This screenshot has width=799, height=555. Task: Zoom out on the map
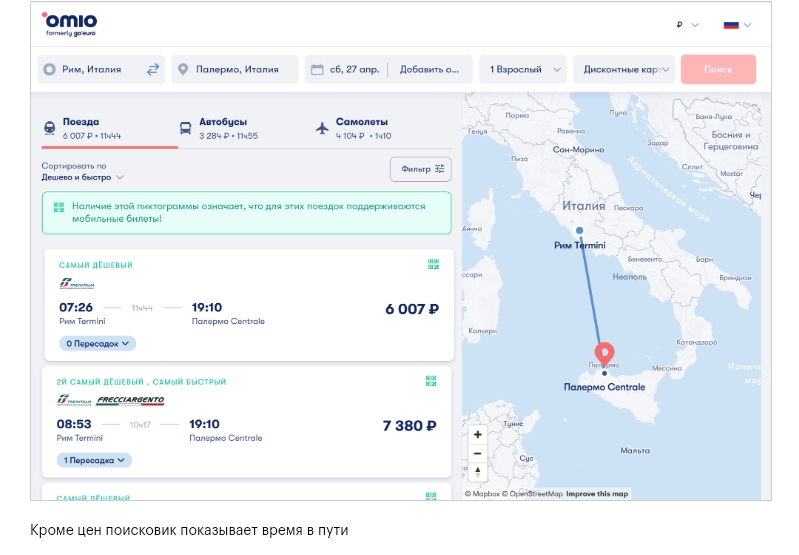tap(478, 453)
